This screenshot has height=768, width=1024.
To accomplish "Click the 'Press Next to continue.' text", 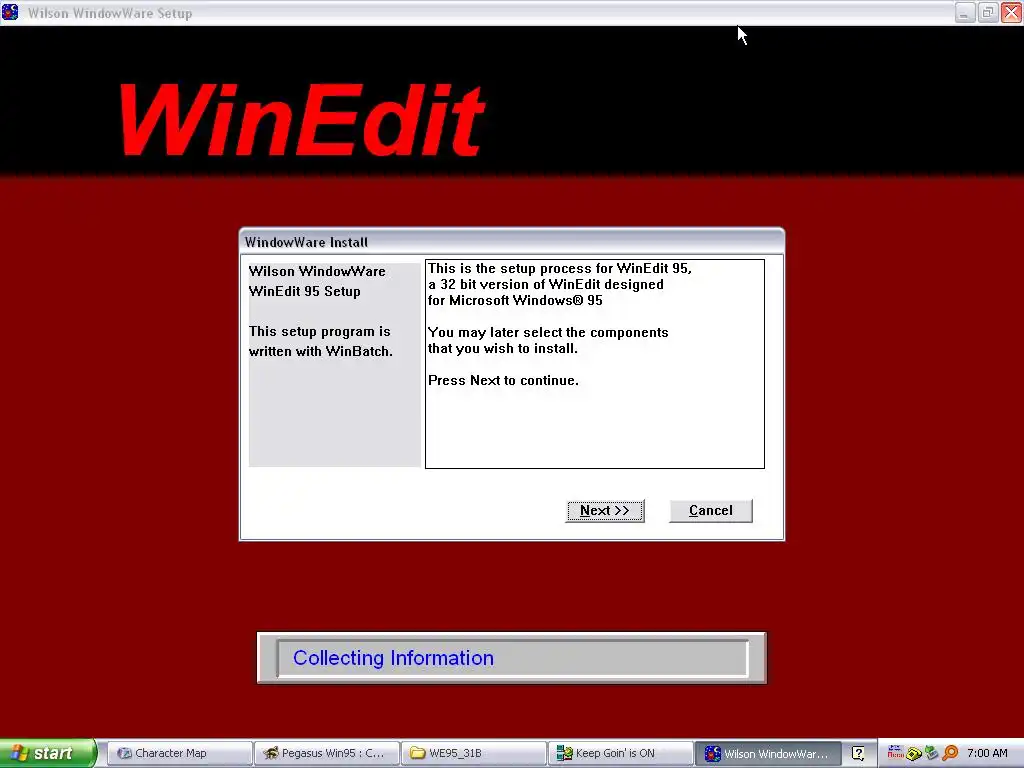I will tap(503, 380).
